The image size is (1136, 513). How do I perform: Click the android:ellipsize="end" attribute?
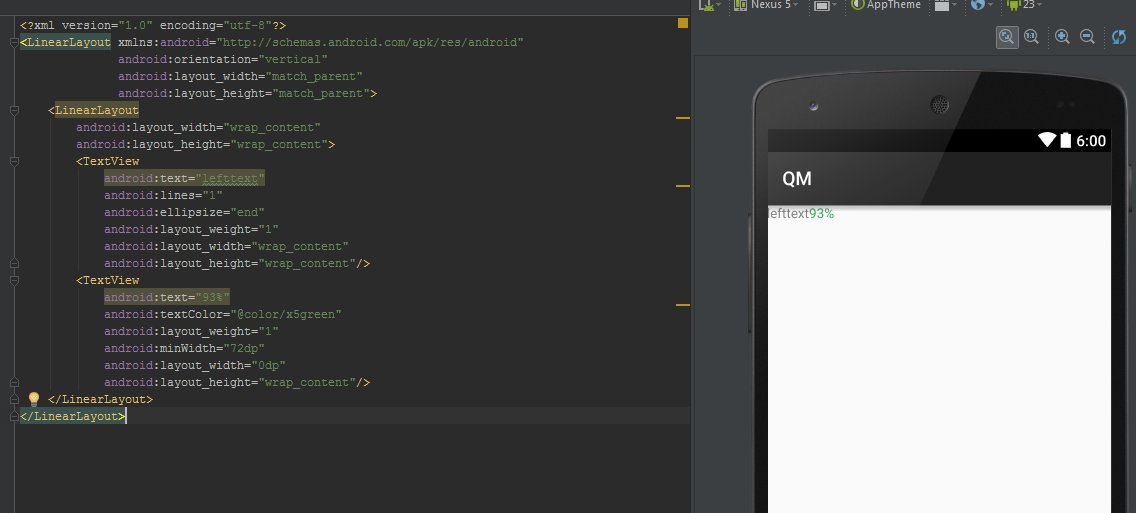[184, 212]
